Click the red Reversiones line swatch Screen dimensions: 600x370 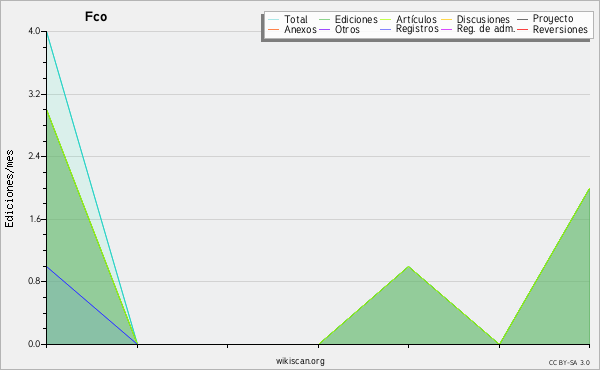coord(522,29)
